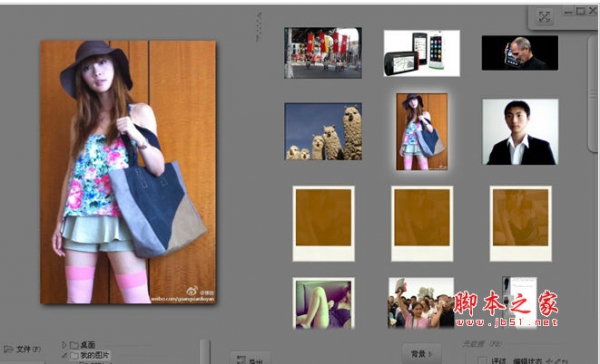Select the purple-tinted legs polaroid thumbnail
Viewport: 600px width, 364px height.
pyautogui.click(x=324, y=303)
